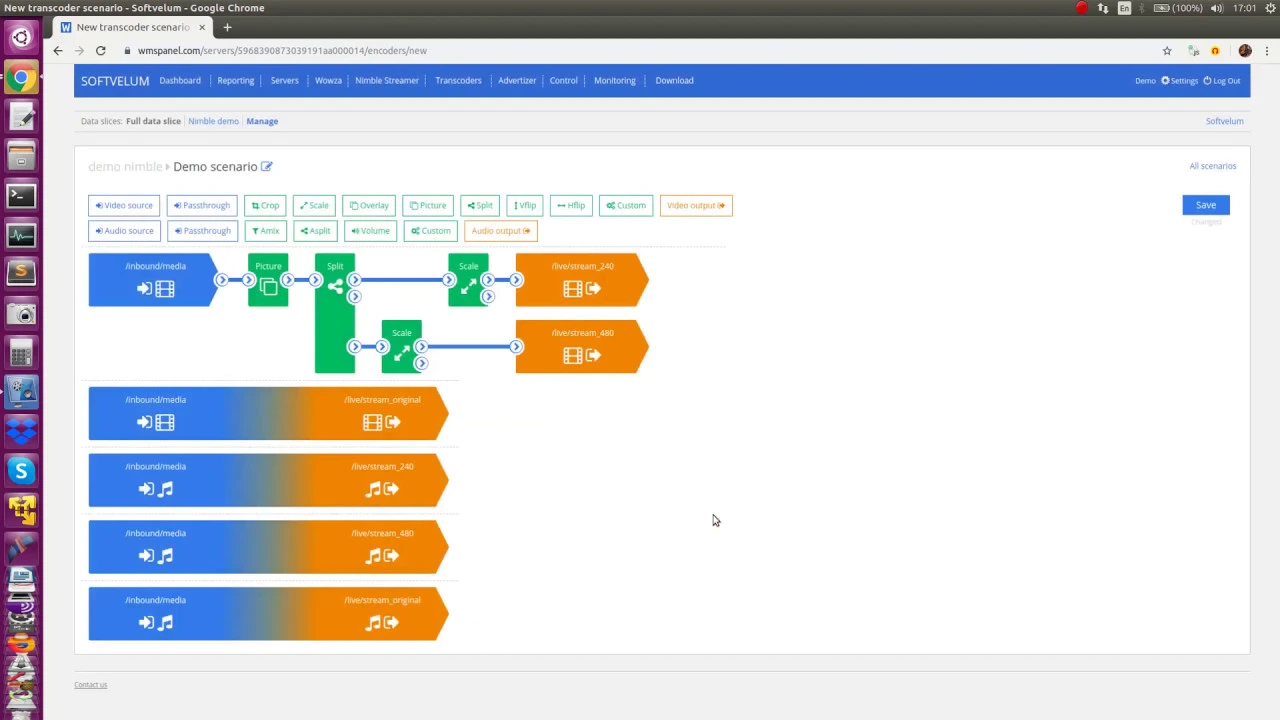Open the /live/stream_240 video output block

pos(582,280)
